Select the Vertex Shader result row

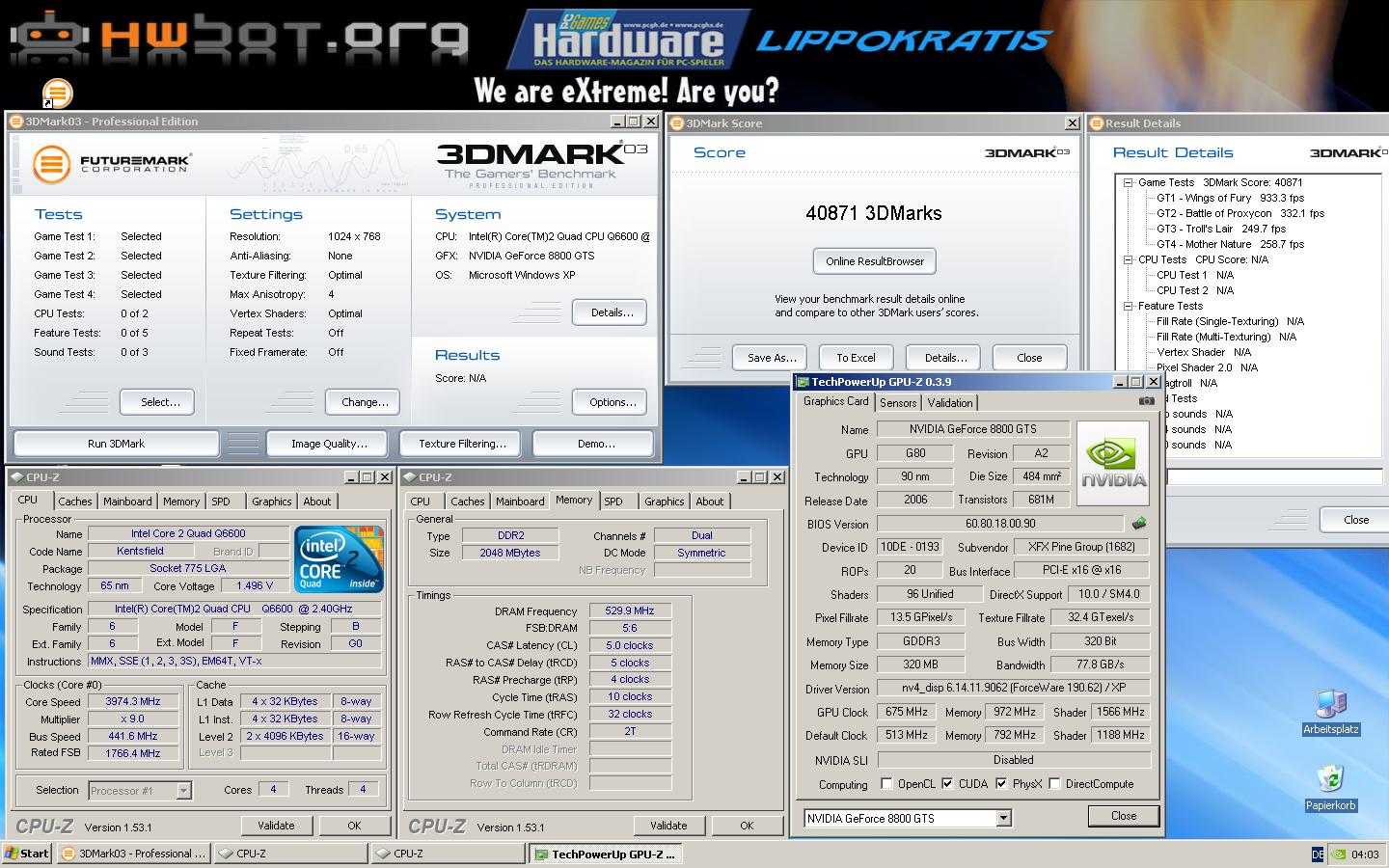point(1204,352)
